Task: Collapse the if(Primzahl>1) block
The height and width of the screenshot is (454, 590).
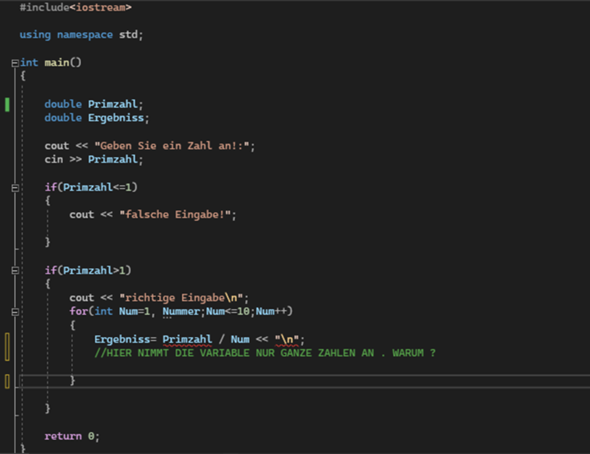Action: (15, 270)
